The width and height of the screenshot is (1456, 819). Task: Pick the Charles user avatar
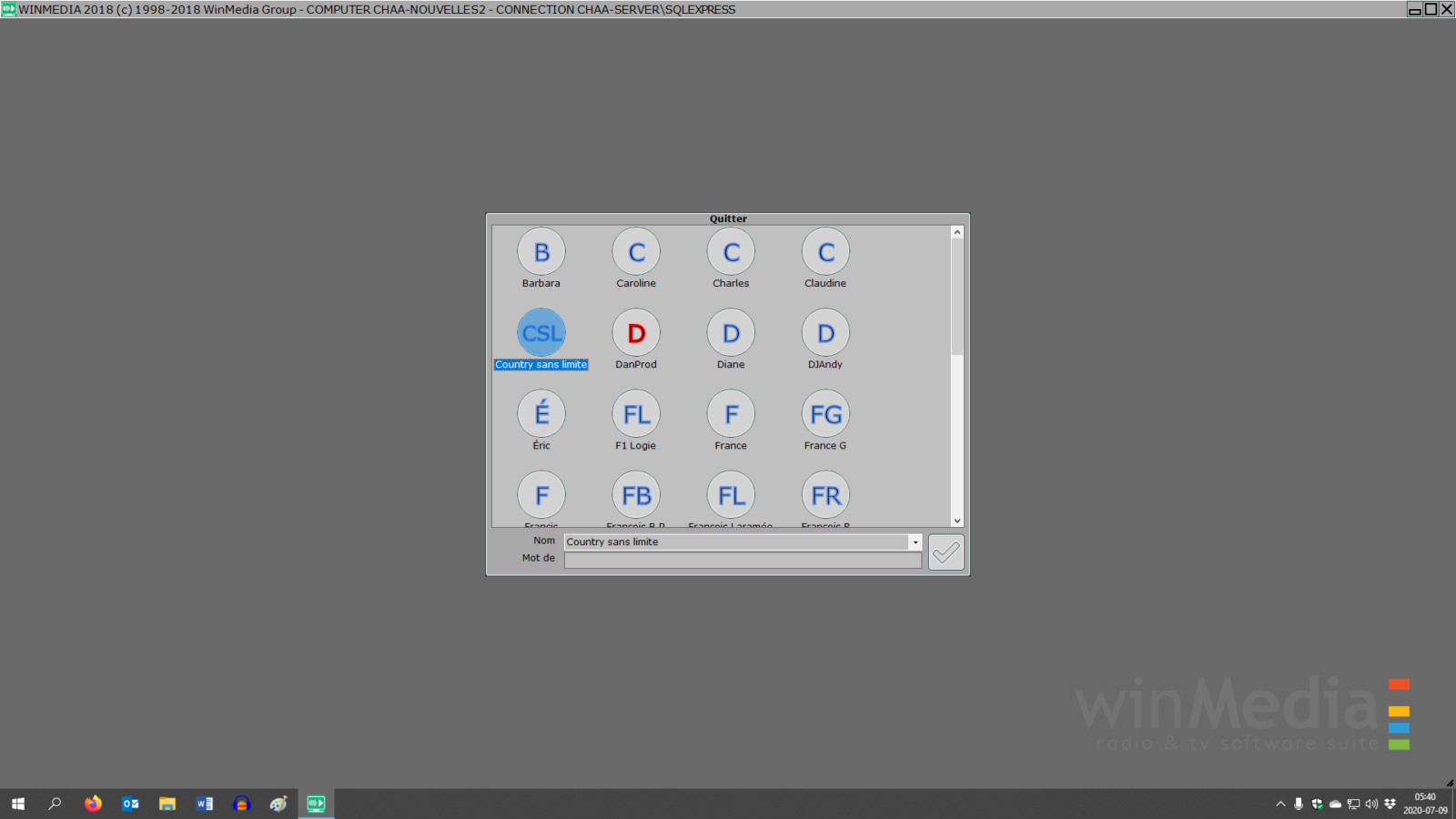731,252
